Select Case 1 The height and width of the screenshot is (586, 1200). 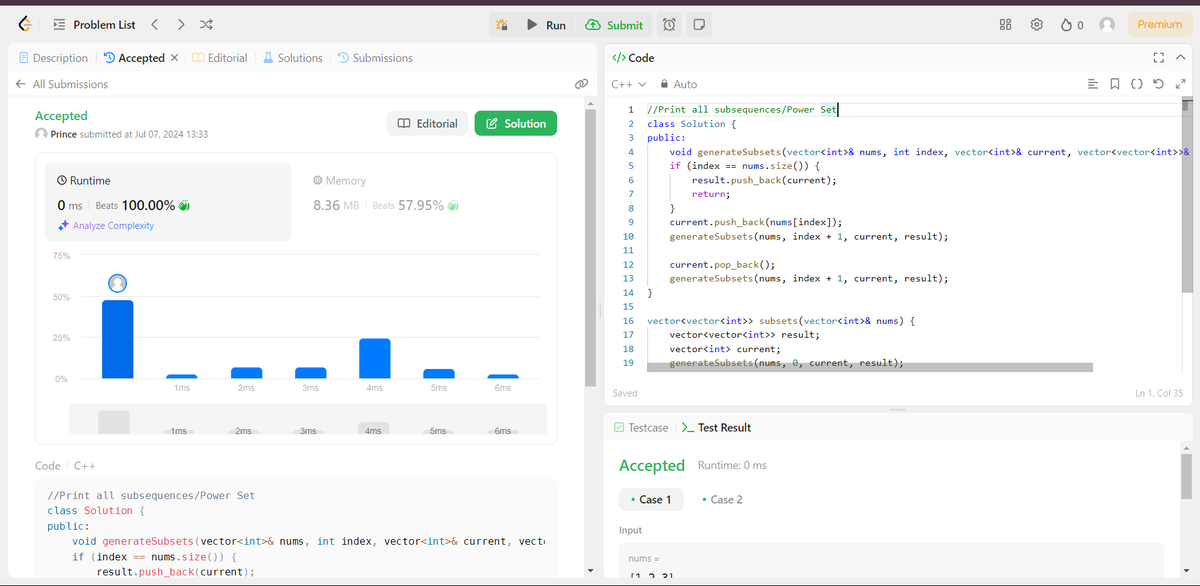[651, 499]
